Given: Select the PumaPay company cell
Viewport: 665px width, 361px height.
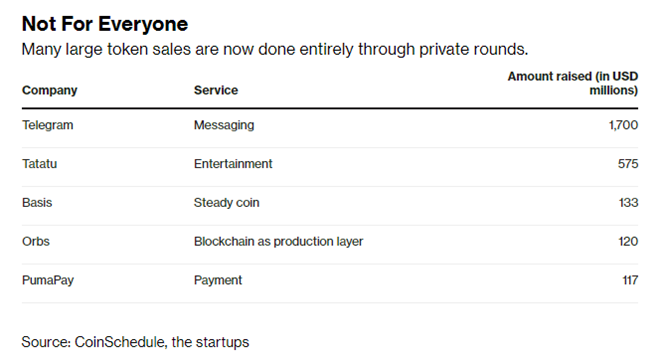Looking at the screenshot, I should pos(48,280).
